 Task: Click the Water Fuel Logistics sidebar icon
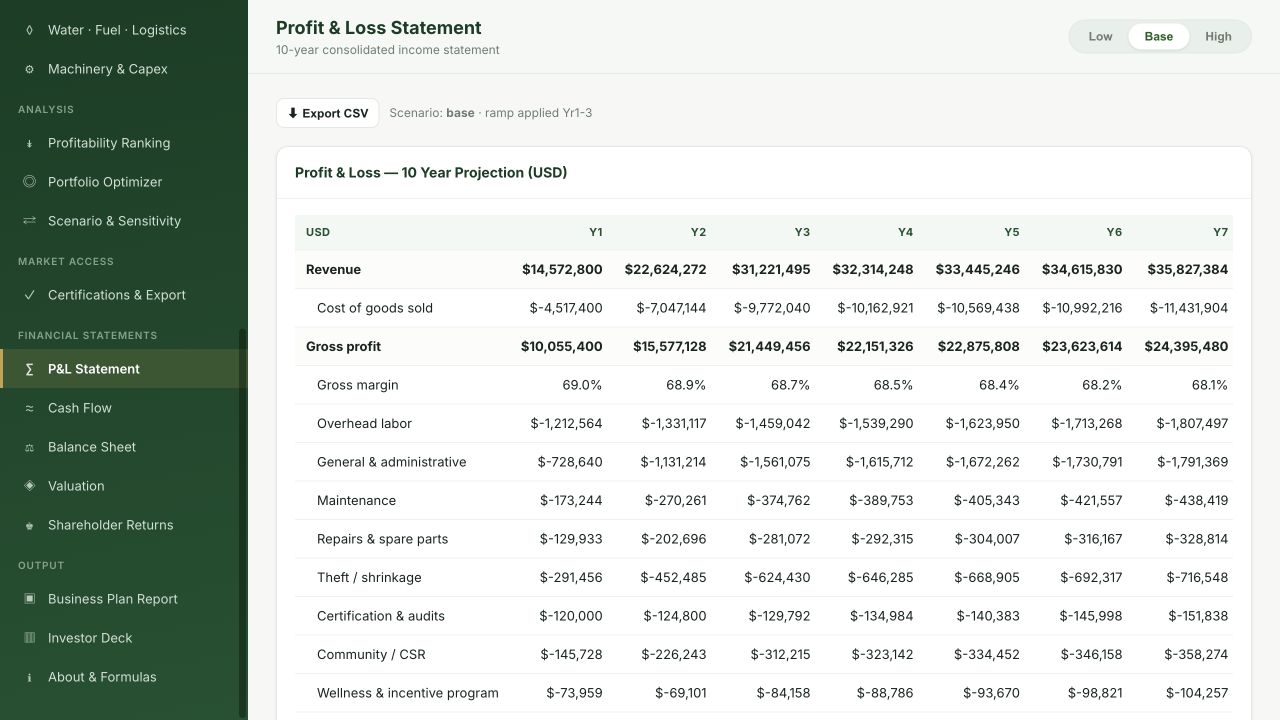tap(29, 30)
